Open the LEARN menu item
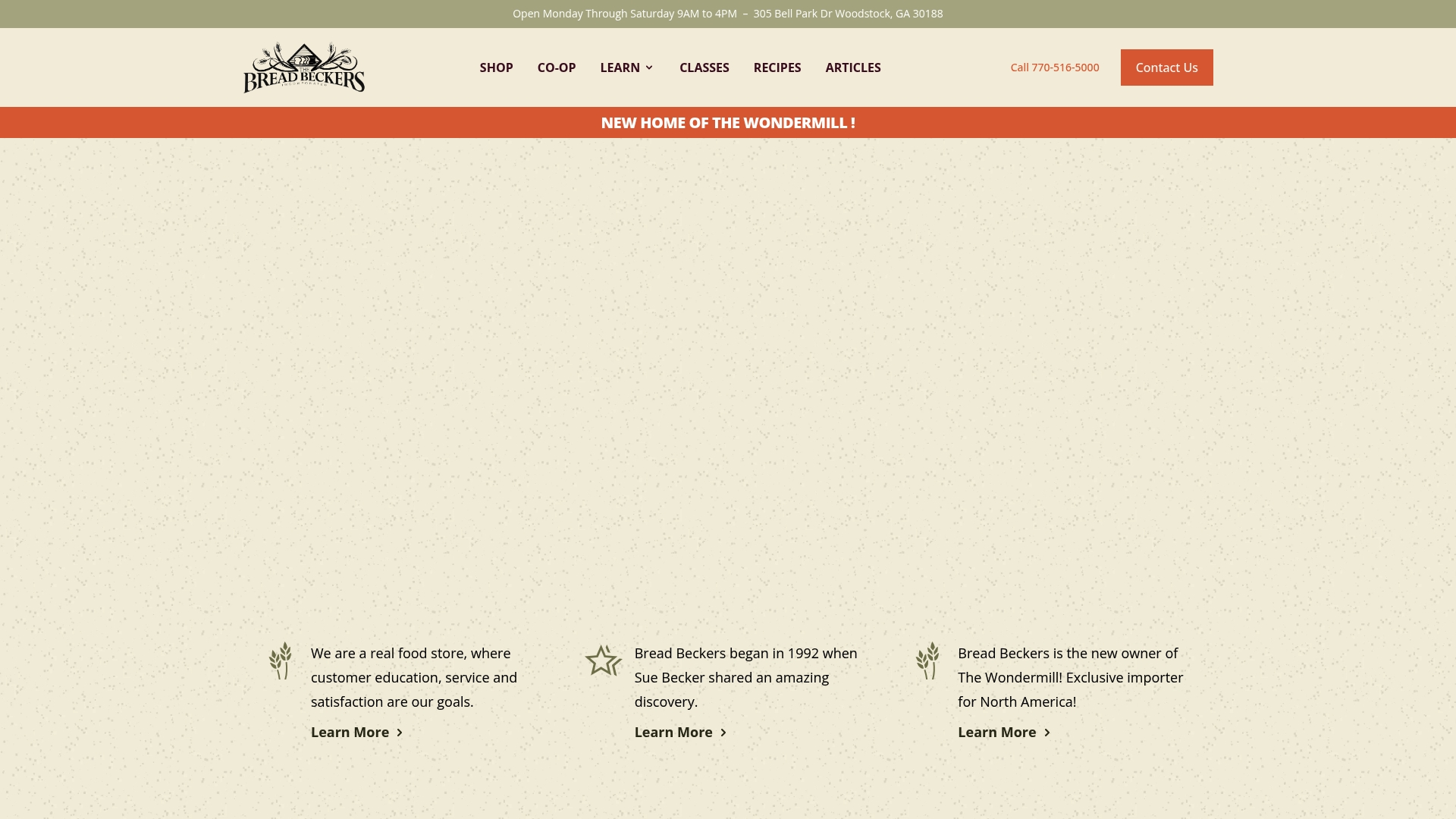The width and height of the screenshot is (1456, 819). click(620, 67)
